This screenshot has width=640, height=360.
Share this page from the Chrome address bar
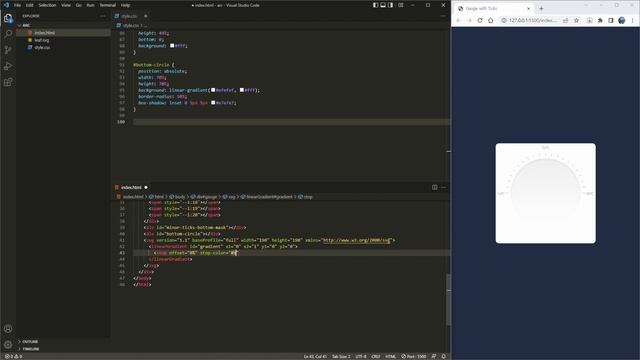[x=566, y=20]
